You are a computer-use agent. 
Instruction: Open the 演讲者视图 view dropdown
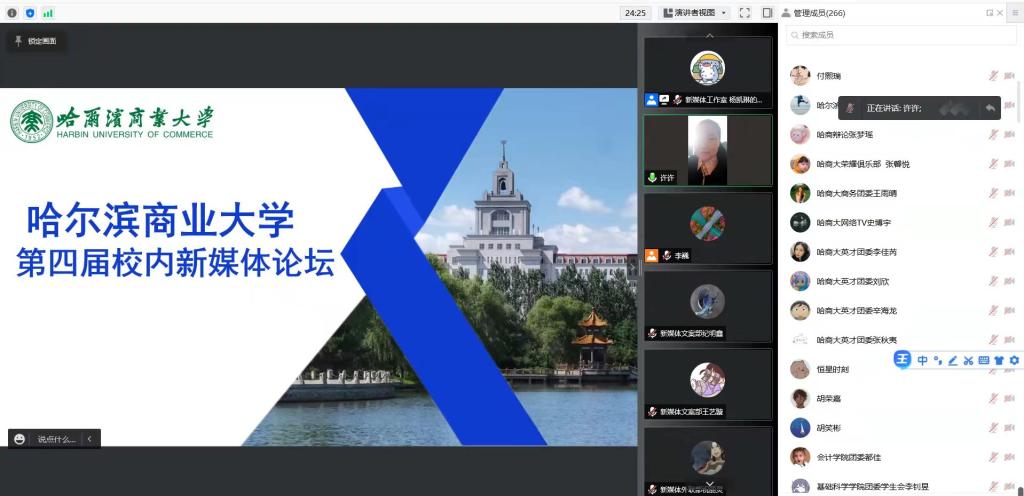click(695, 12)
